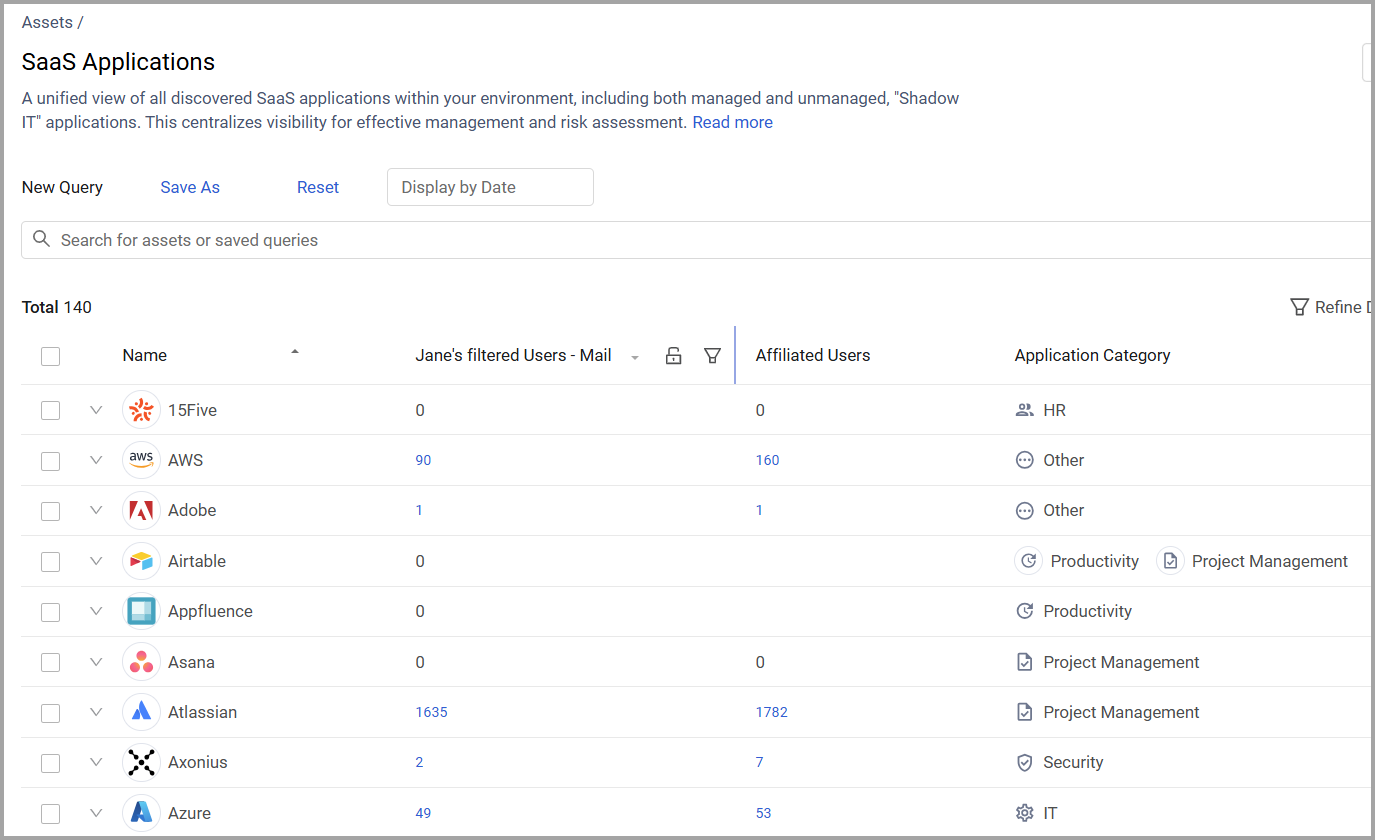
Task: Expand the Adobe row details
Action: [96, 510]
